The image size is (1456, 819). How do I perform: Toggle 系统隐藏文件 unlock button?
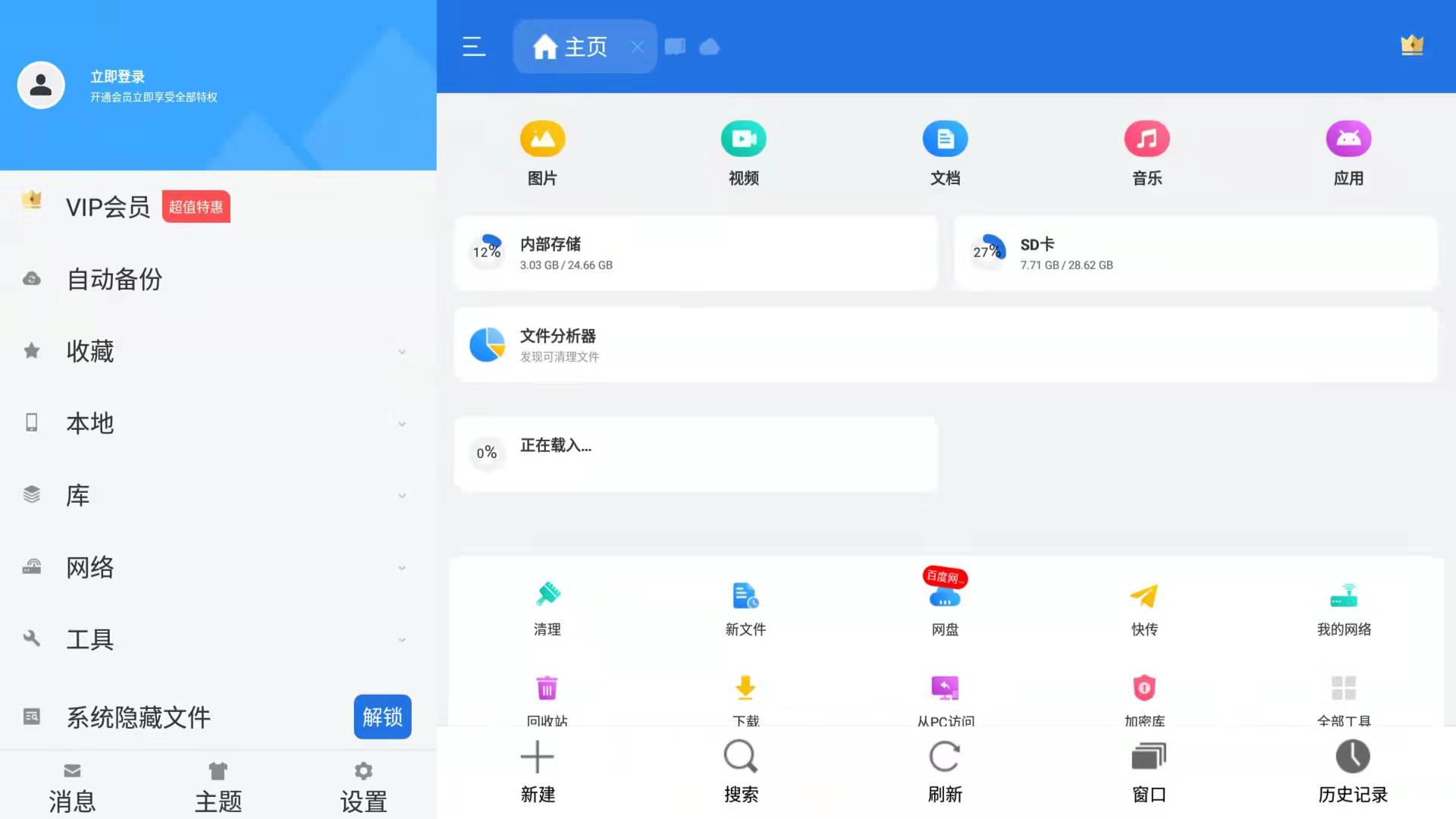click(383, 716)
